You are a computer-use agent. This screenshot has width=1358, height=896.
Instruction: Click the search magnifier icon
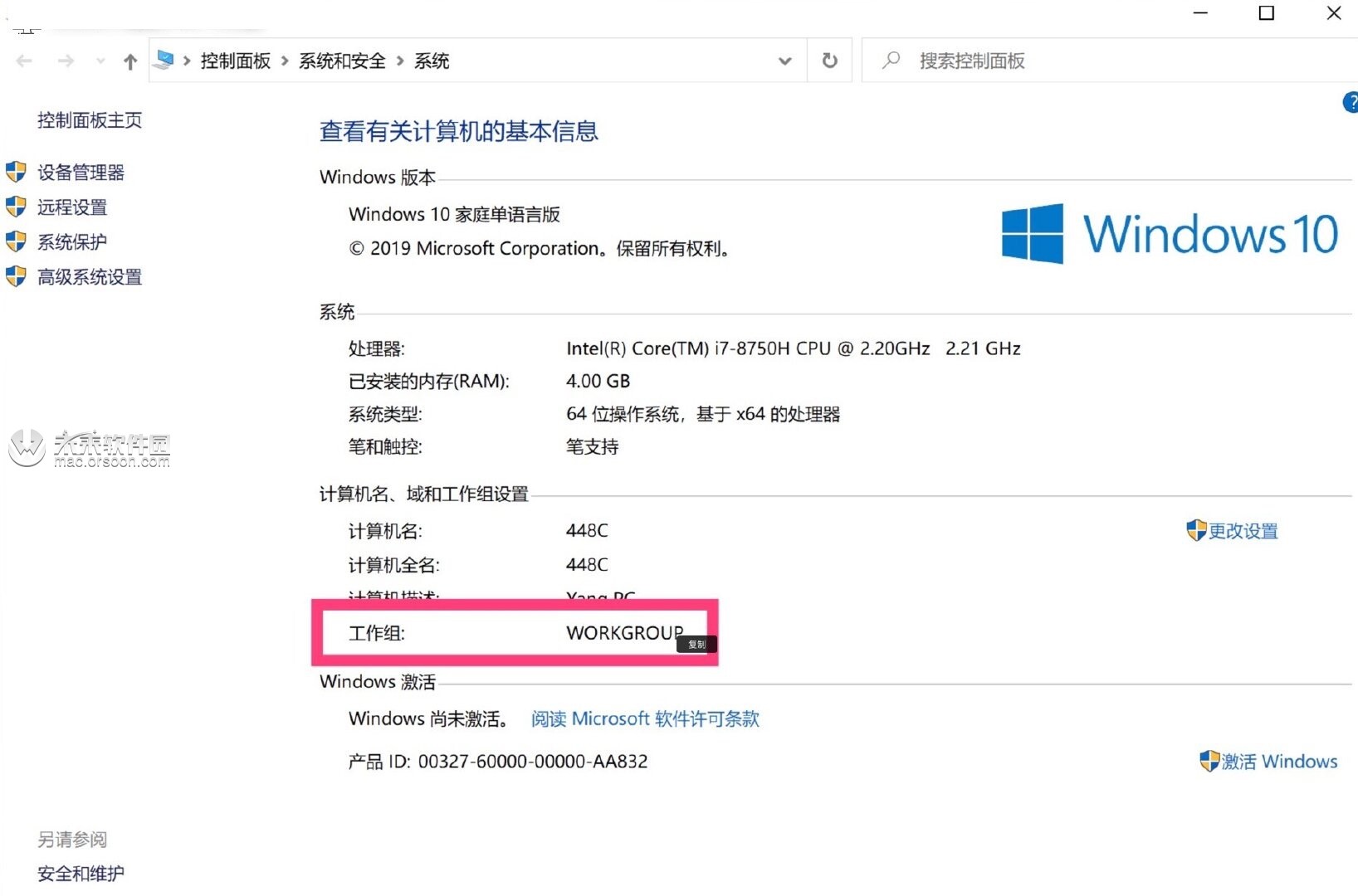tap(891, 60)
